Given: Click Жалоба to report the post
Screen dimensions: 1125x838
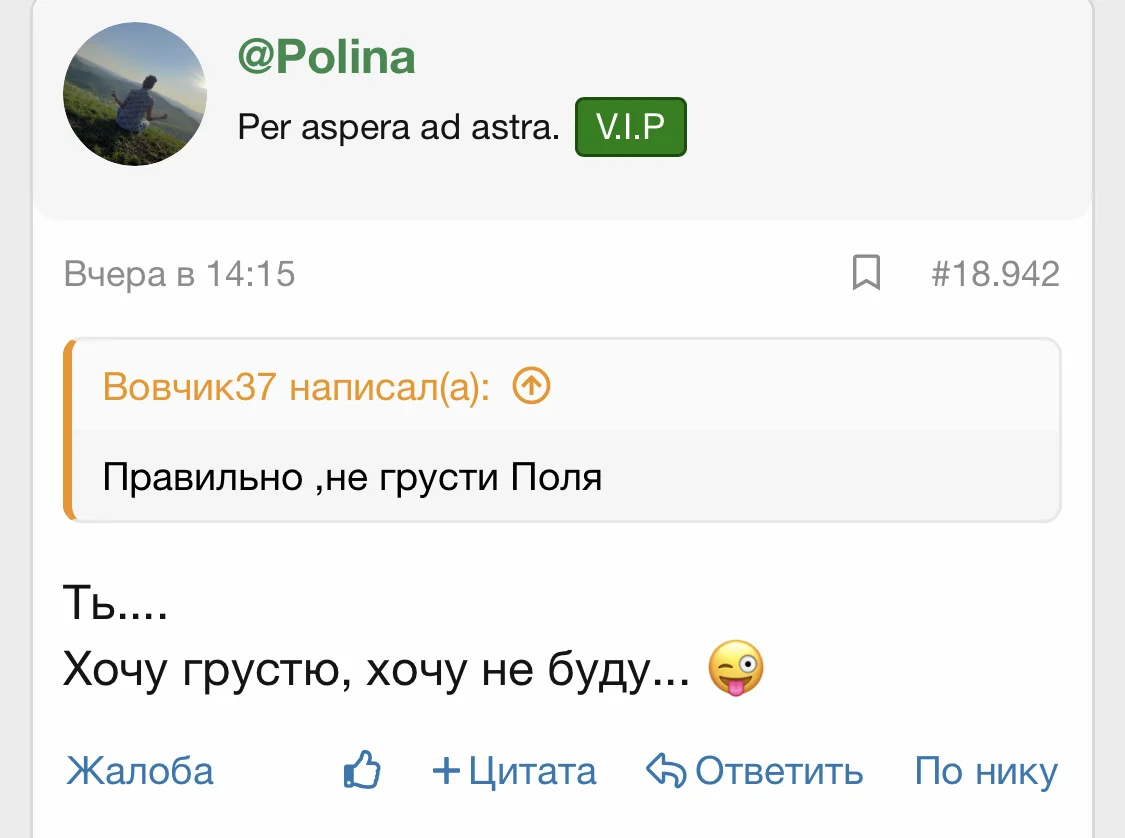Looking at the screenshot, I should tap(138, 770).
